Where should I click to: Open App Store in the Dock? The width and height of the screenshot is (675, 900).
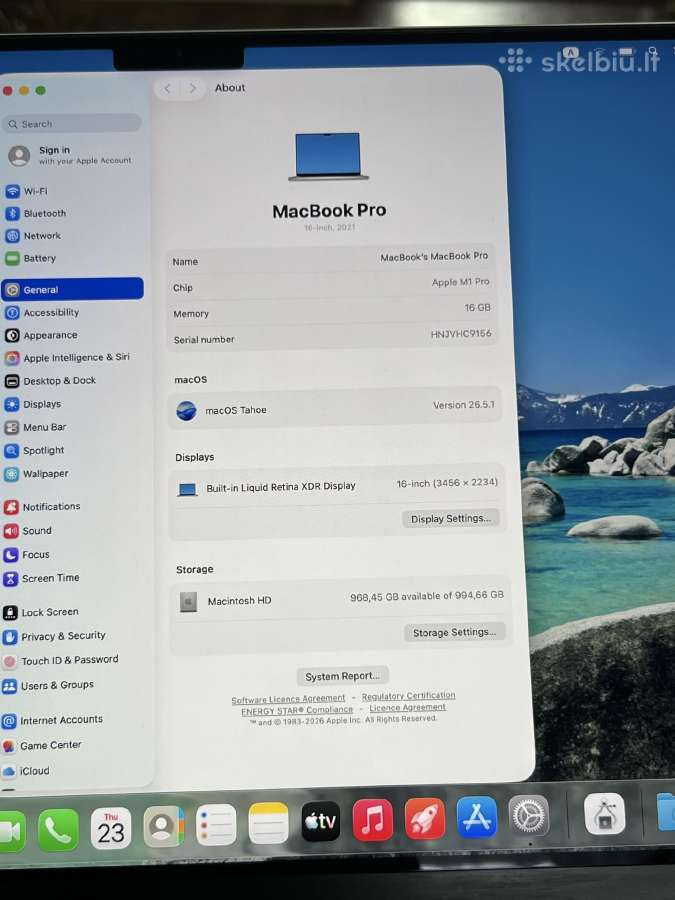[476, 816]
